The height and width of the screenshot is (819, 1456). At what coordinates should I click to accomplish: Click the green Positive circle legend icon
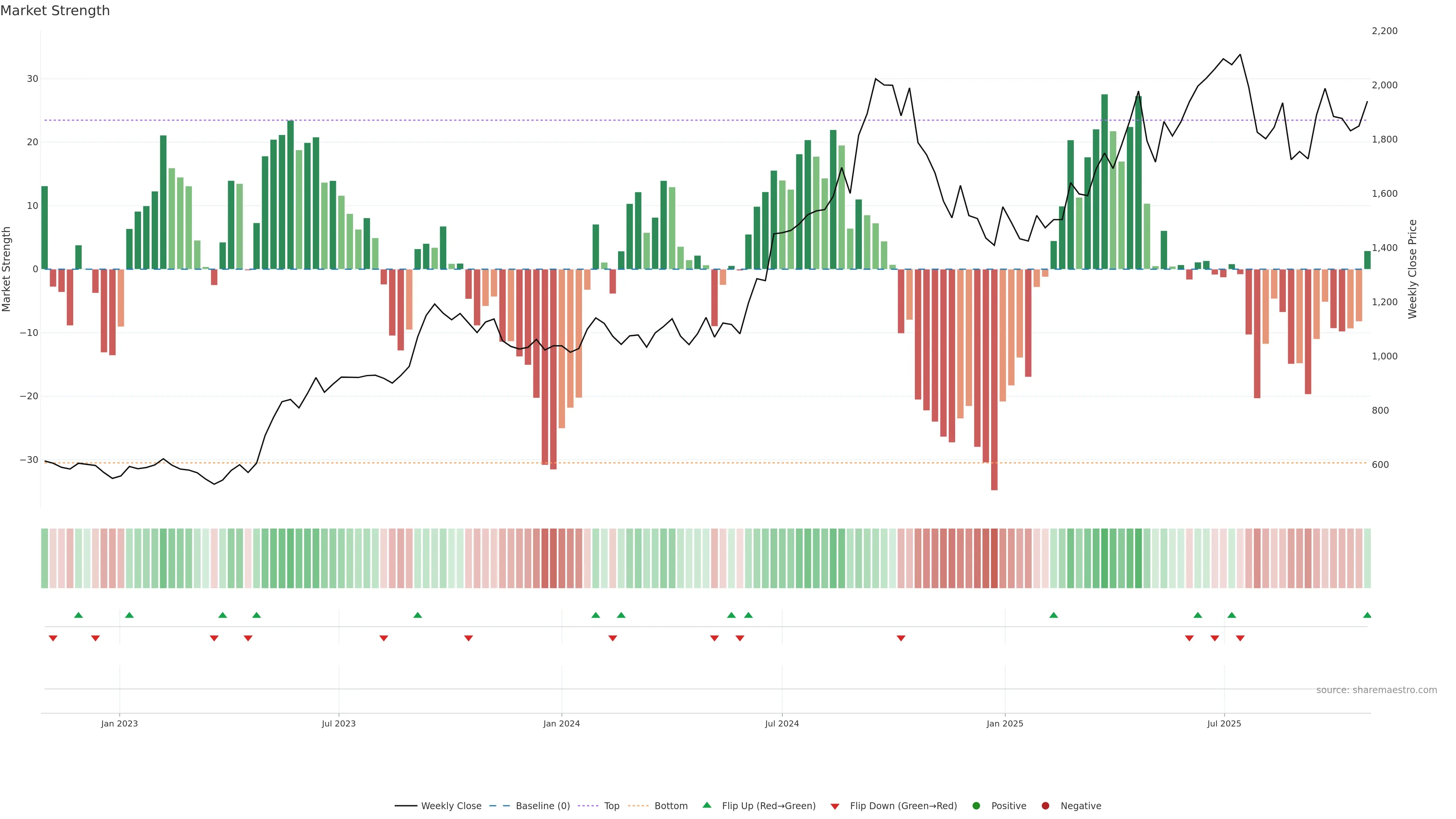[x=976, y=806]
